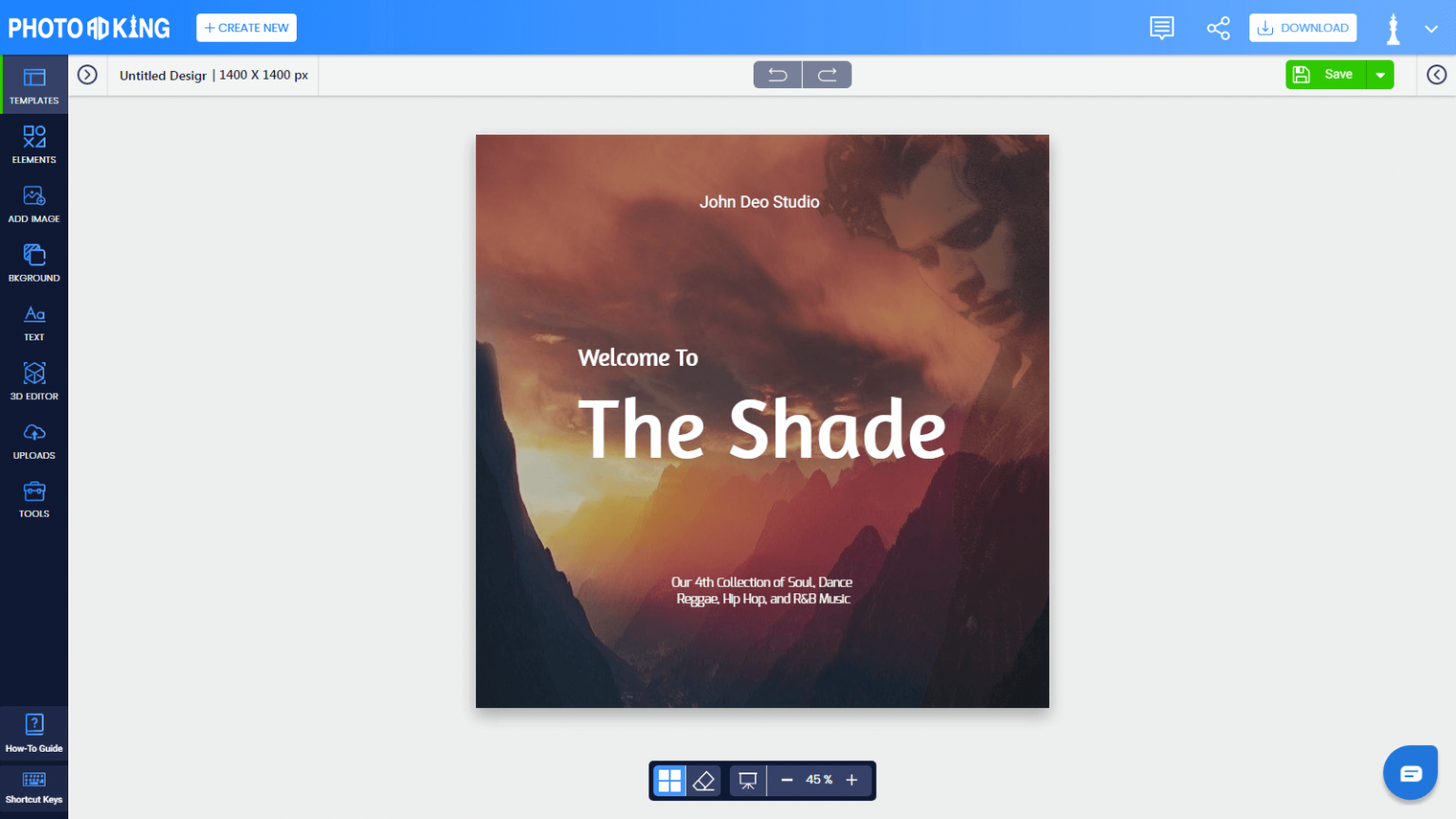Select the Elements sidebar icon
Screen dimensions: 1456x819
(x=34, y=144)
